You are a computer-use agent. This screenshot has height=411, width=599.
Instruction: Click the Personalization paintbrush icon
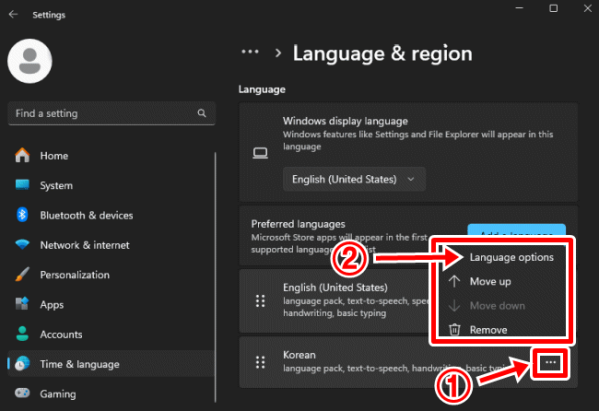coord(22,274)
